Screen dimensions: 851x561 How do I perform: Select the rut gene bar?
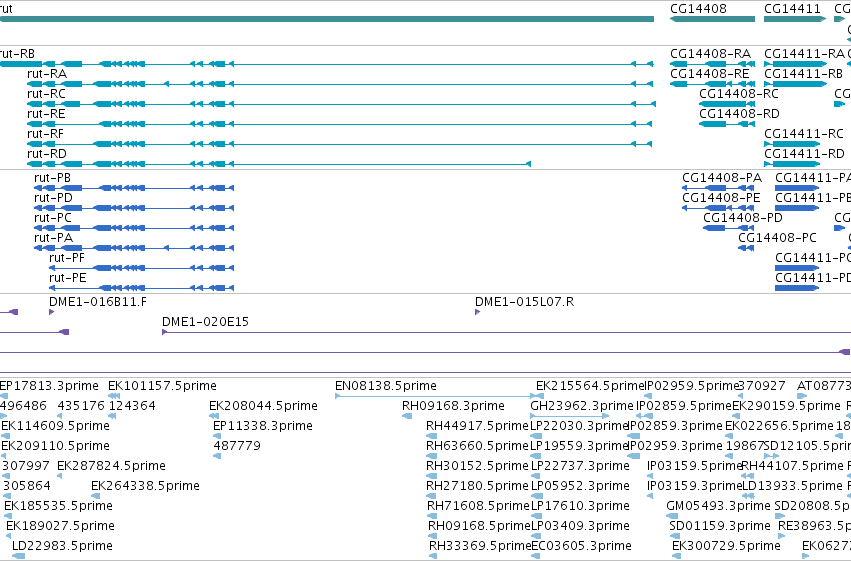pyautogui.click(x=327, y=19)
